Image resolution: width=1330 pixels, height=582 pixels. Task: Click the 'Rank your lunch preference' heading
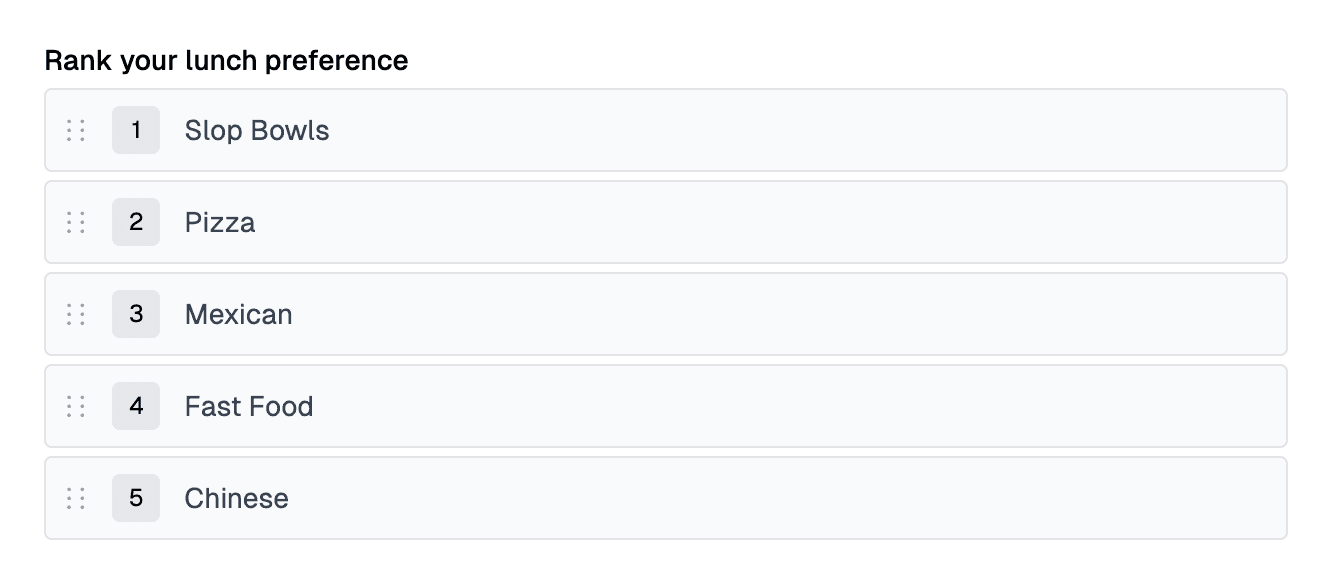[225, 60]
